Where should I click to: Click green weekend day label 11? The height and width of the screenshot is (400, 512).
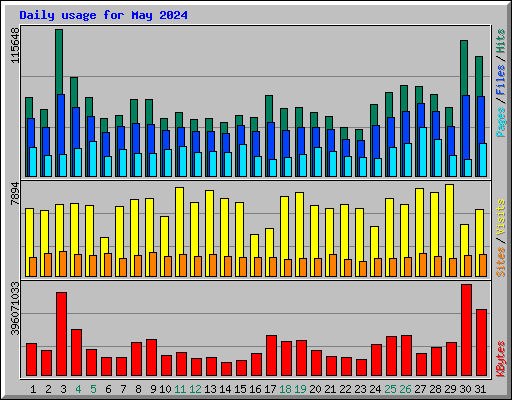tap(180, 389)
